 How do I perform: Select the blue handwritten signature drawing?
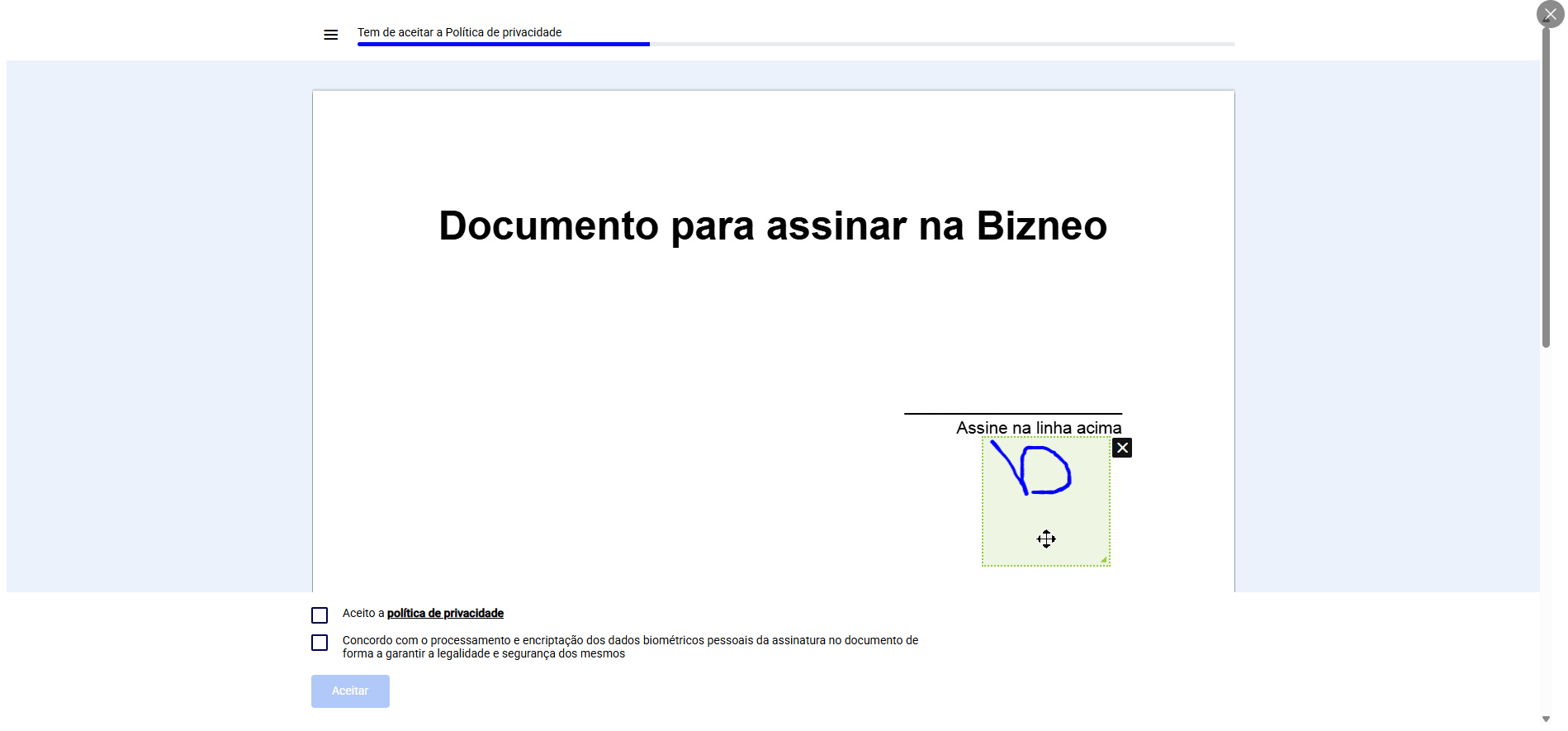click(1032, 469)
